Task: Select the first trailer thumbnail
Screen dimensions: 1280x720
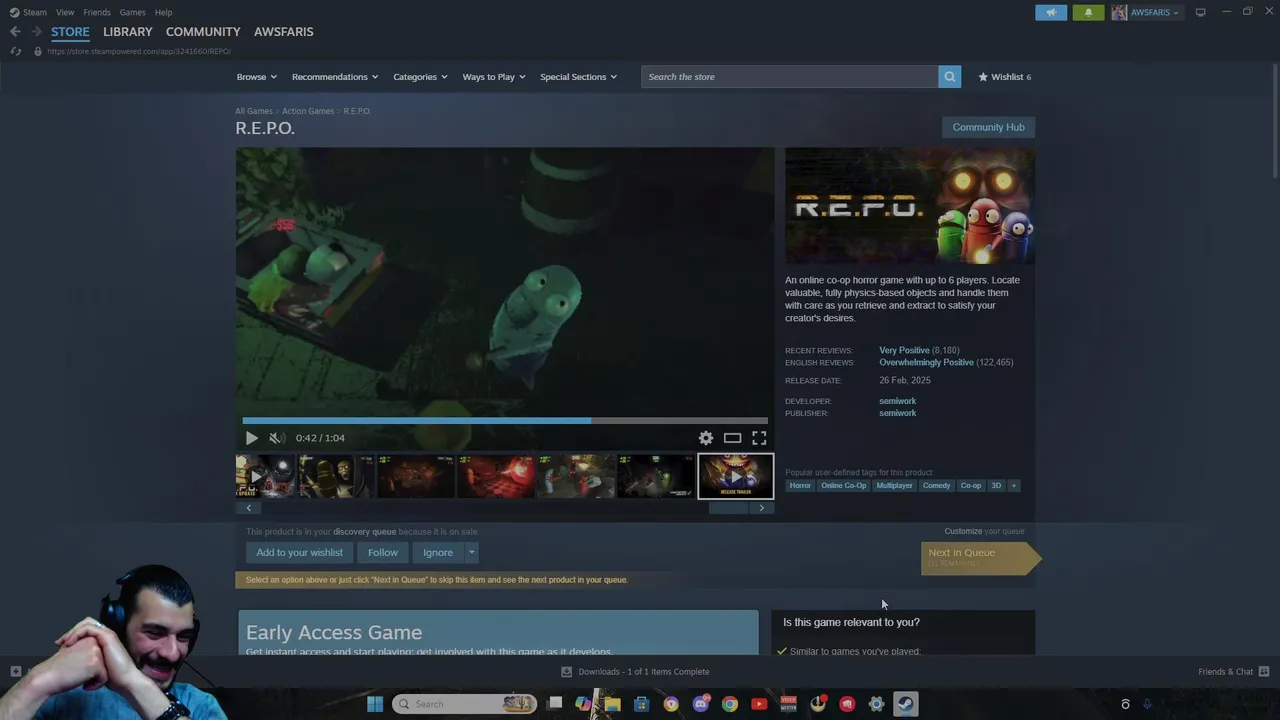Action: (265, 477)
